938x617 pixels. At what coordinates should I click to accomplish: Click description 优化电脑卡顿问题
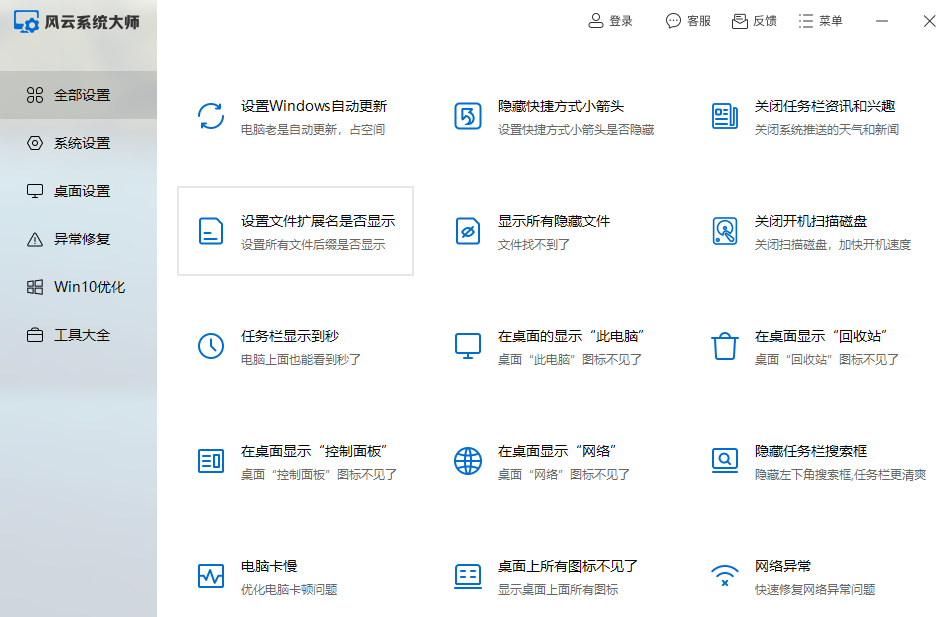(289, 589)
